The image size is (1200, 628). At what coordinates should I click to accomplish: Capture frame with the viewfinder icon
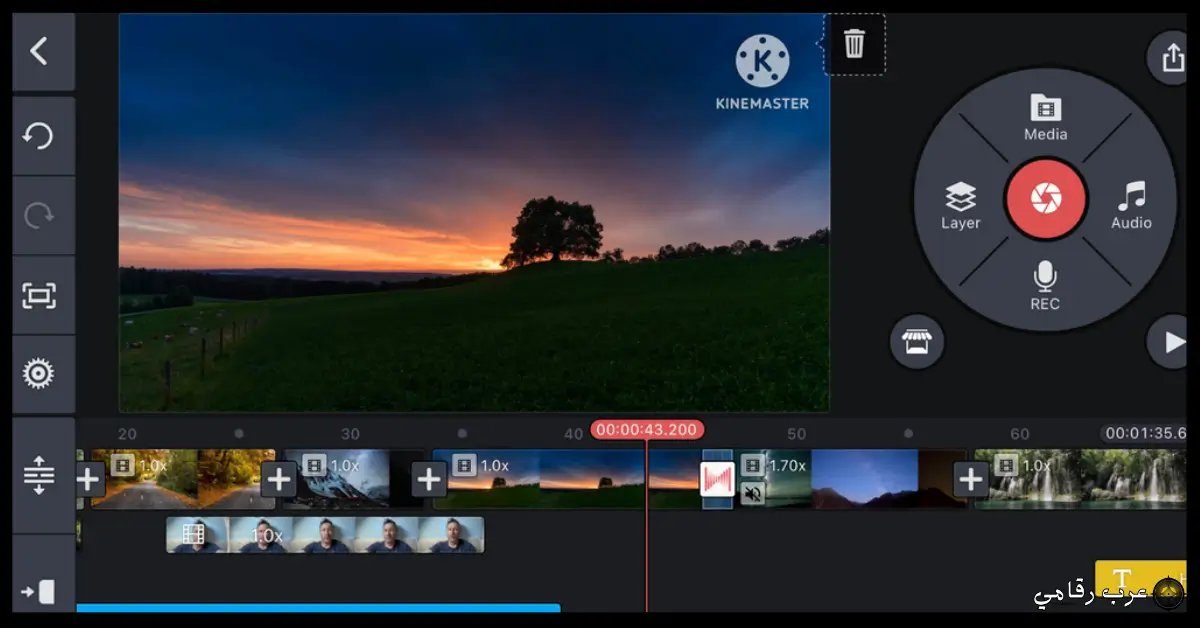coord(40,296)
